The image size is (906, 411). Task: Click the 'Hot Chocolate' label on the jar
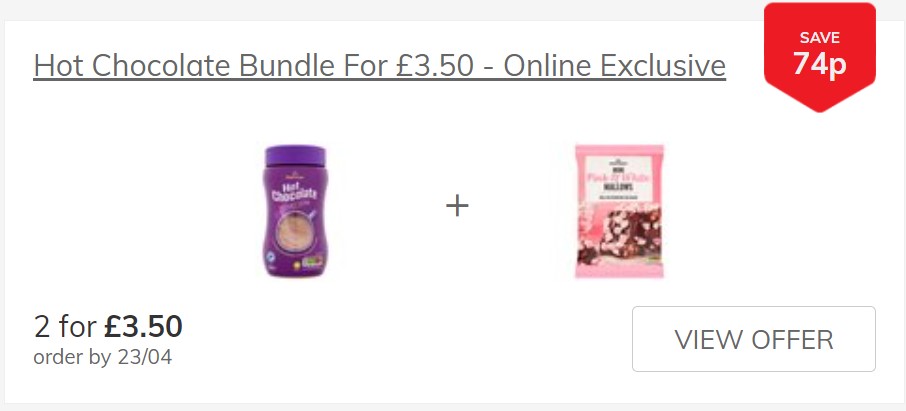(295, 192)
